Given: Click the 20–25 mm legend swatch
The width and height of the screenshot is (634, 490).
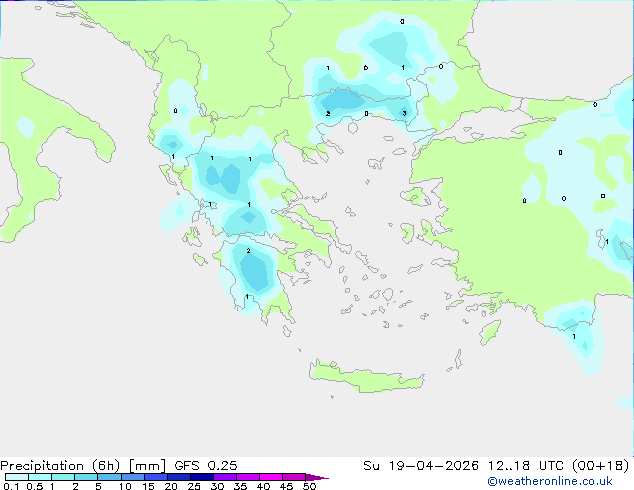Looking at the screenshot, I should pos(179,477).
